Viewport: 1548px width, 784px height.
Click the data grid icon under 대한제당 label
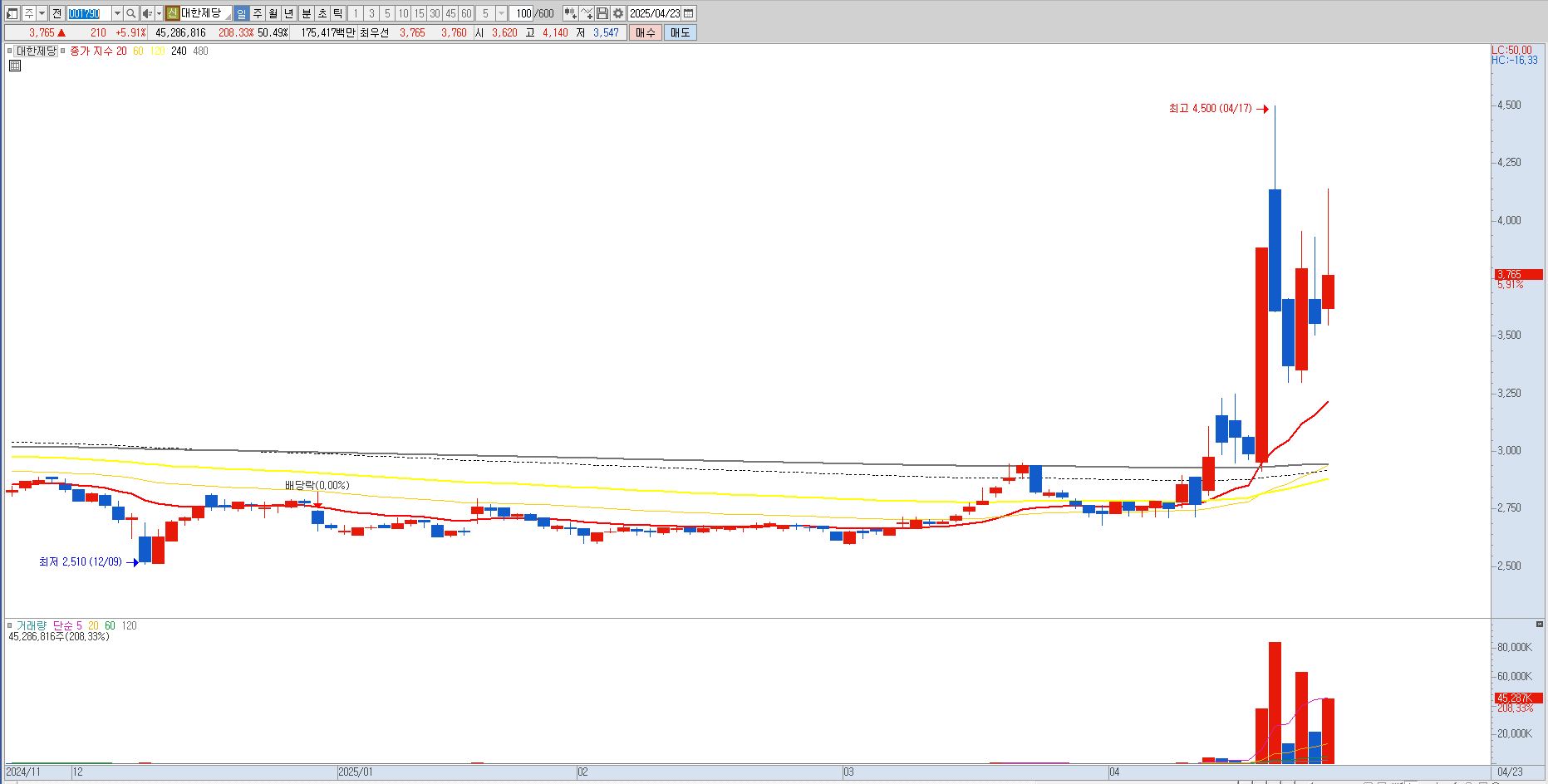14,66
